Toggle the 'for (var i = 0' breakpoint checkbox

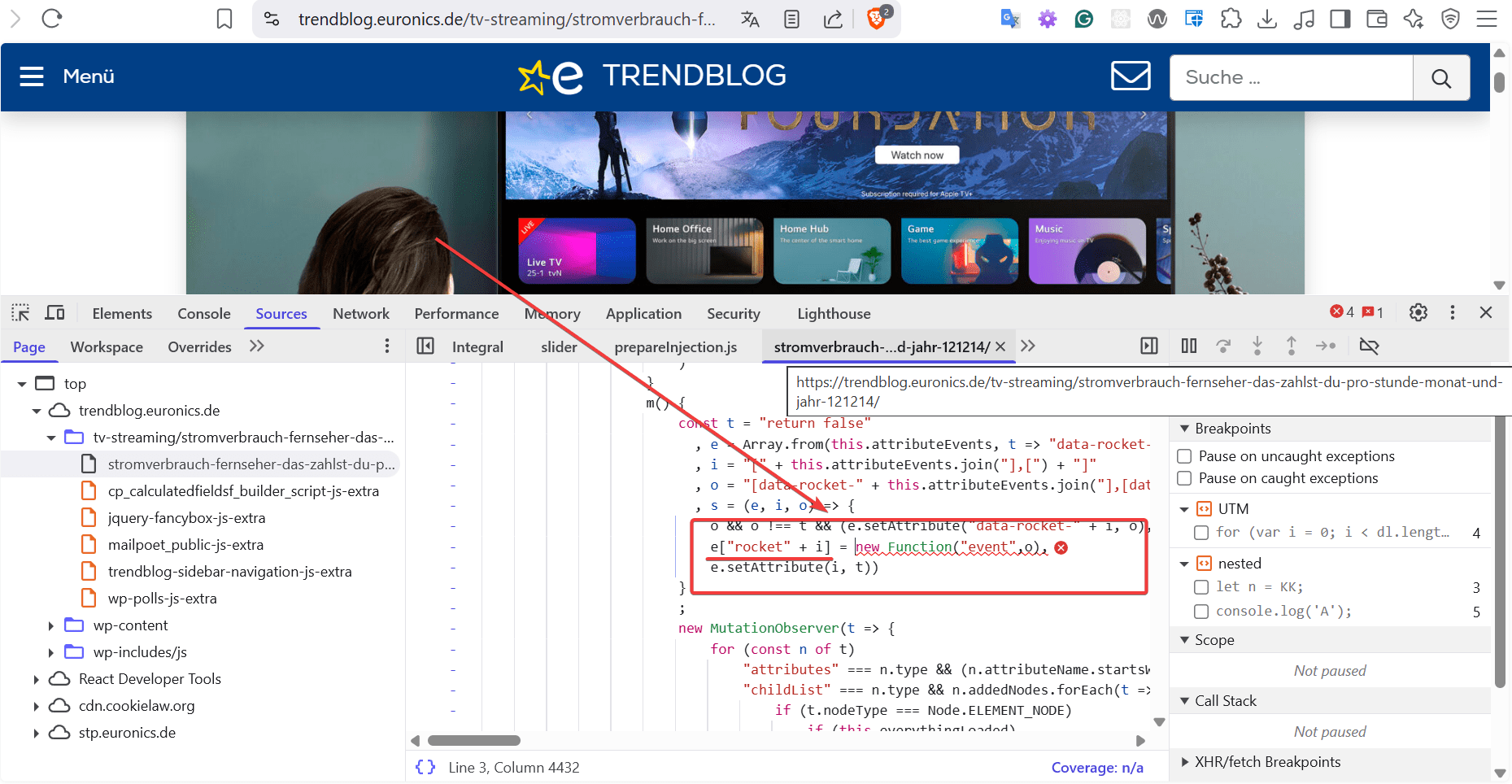(x=1201, y=533)
